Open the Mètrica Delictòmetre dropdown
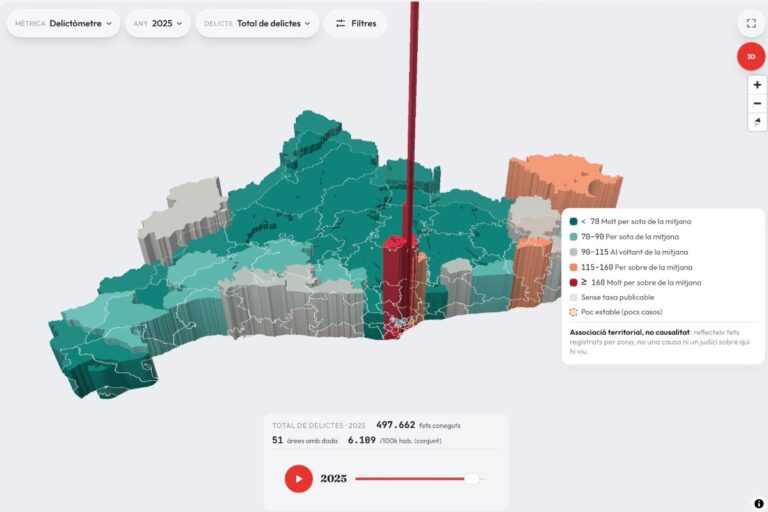This screenshot has width=768, height=512. click(x=64, y=23)
